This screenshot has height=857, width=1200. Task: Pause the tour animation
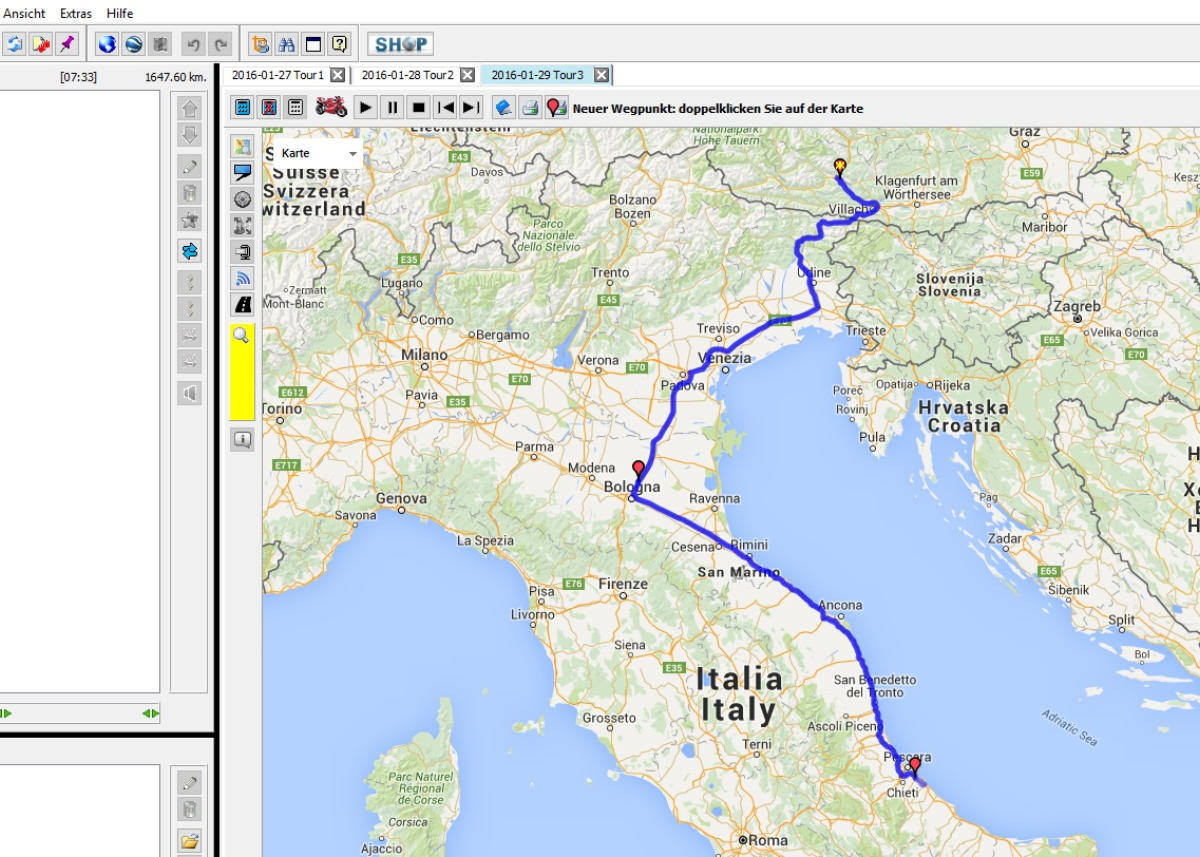click(393, 107)
